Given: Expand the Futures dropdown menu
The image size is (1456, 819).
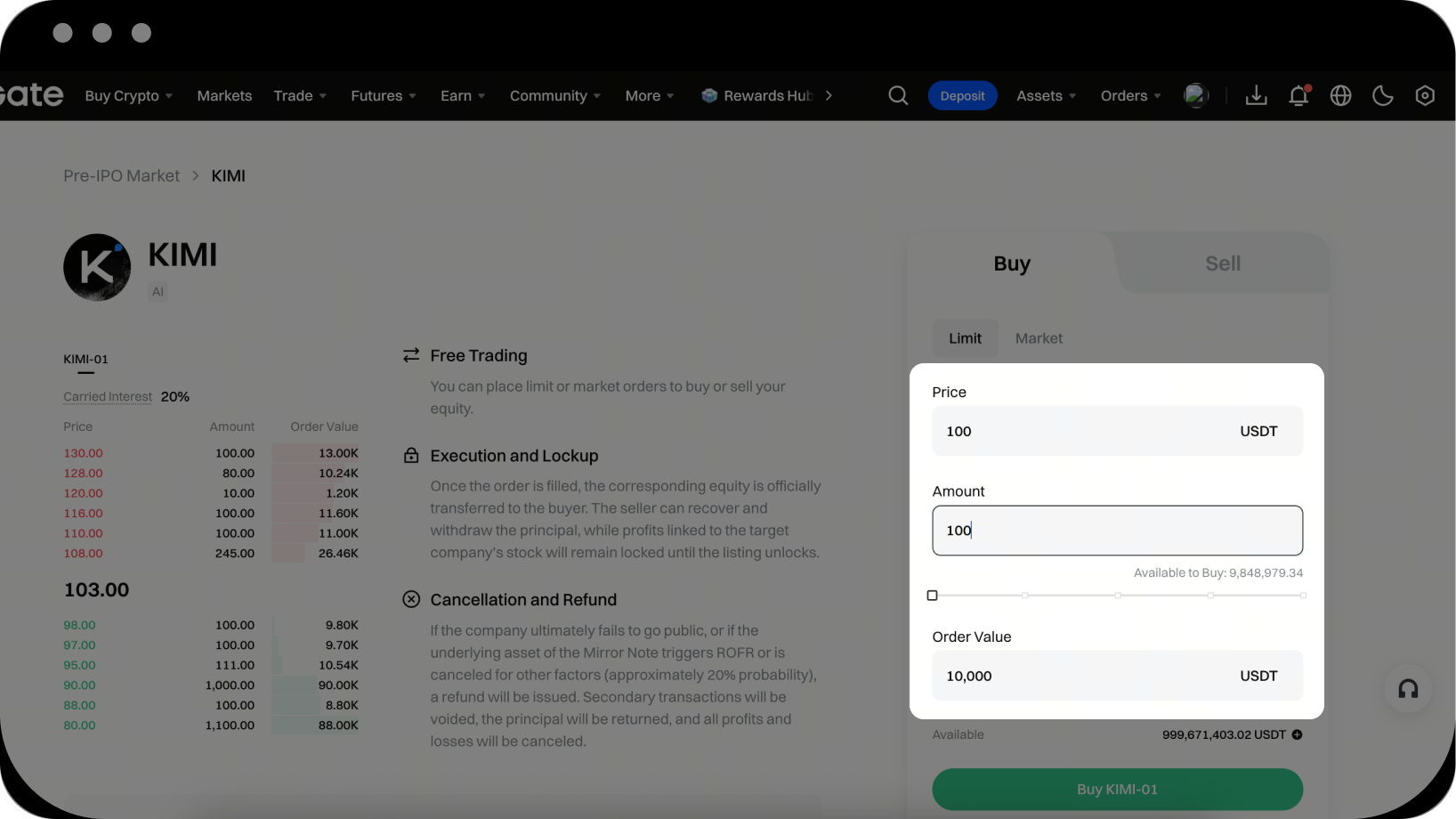Looking at the screenshot, I should pos(384,95).
